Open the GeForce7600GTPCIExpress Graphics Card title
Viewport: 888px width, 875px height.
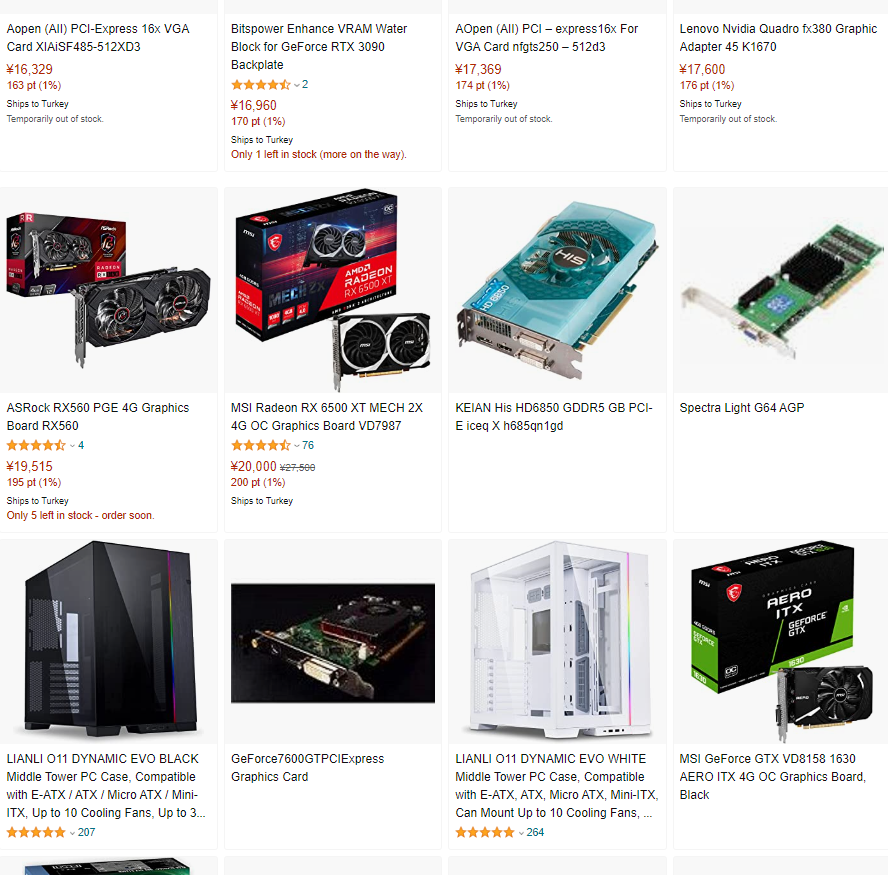point(308,768)
